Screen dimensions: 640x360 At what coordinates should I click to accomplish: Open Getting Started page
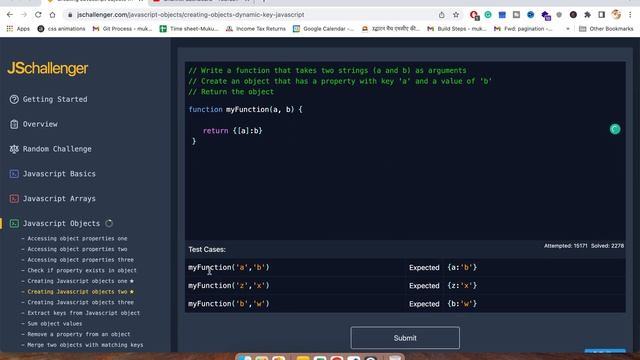click(55, 99)
